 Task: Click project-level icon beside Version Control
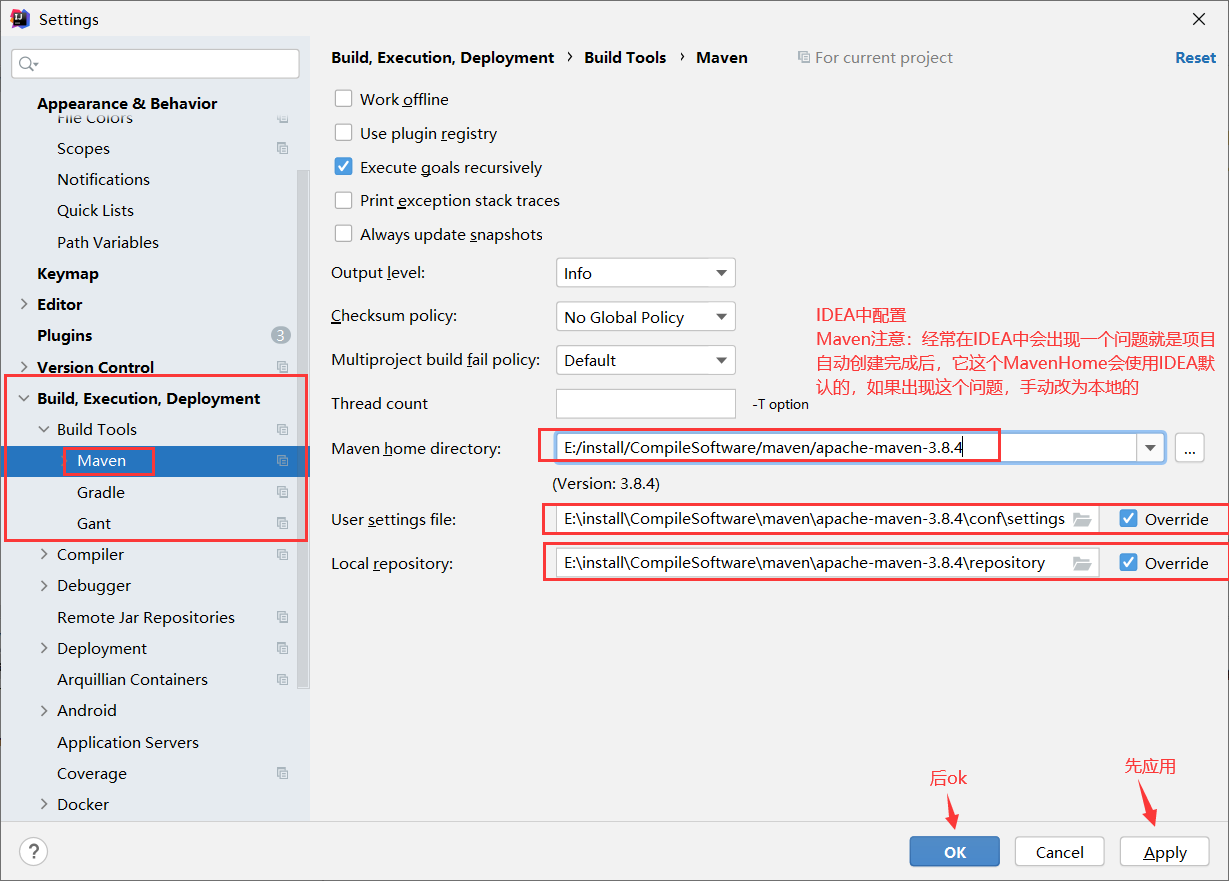[282, 367]
